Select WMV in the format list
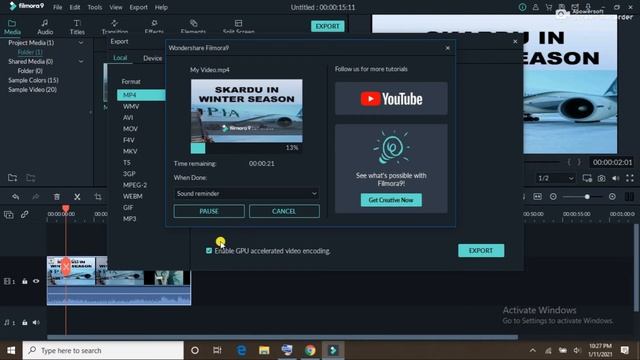Image resolution: width=640 pixels, height=360 pixels. click(131, 106)
